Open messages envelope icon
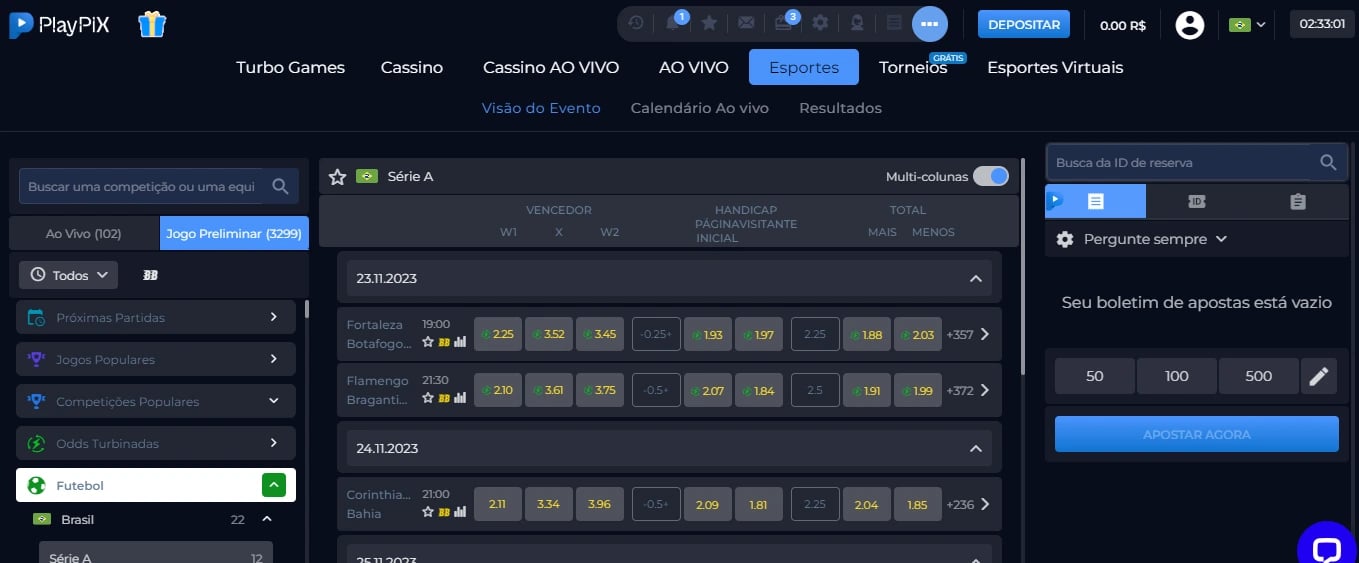 click(x=746, y=23)
